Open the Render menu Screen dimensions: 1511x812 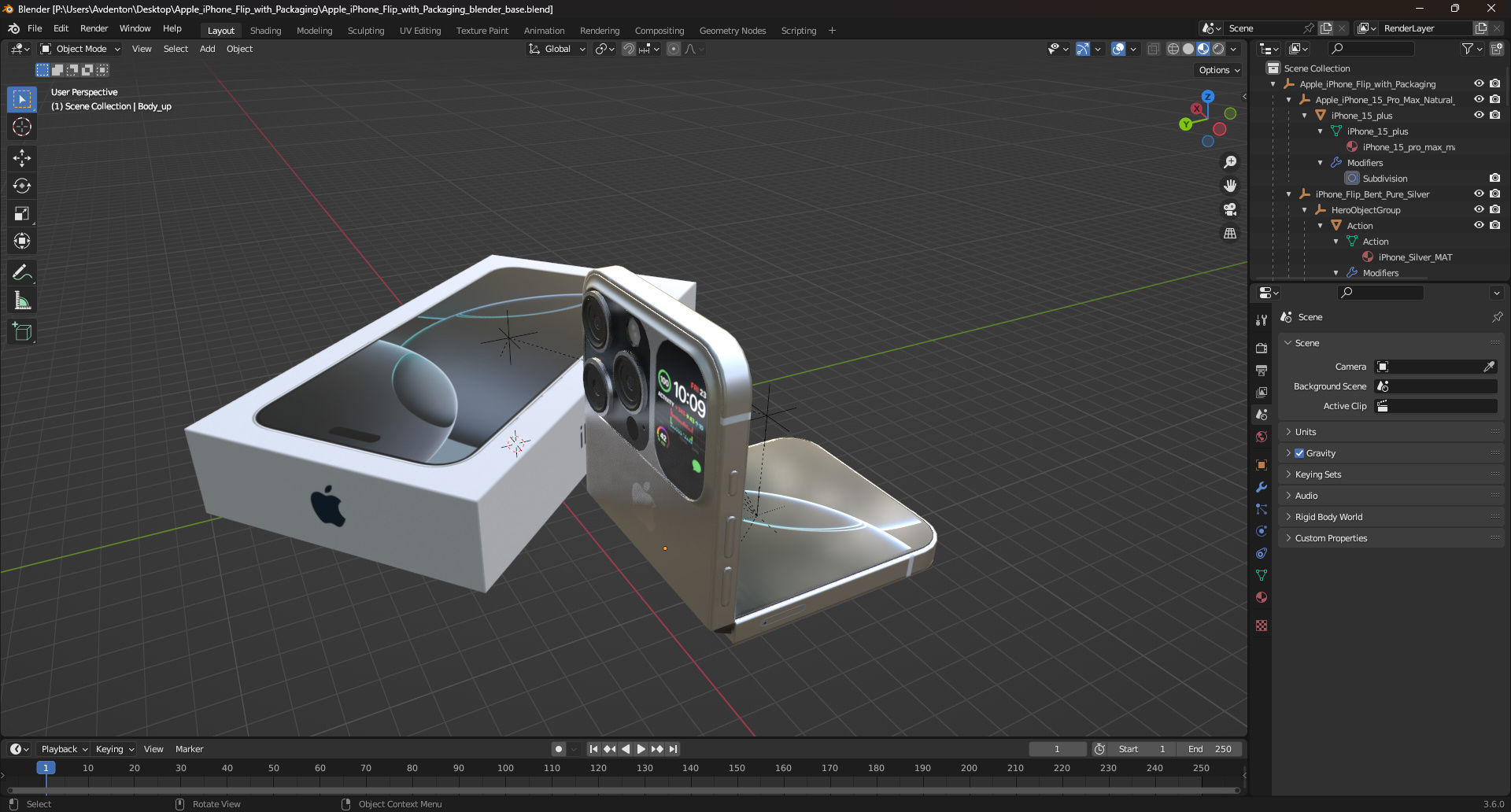(94, 28)
